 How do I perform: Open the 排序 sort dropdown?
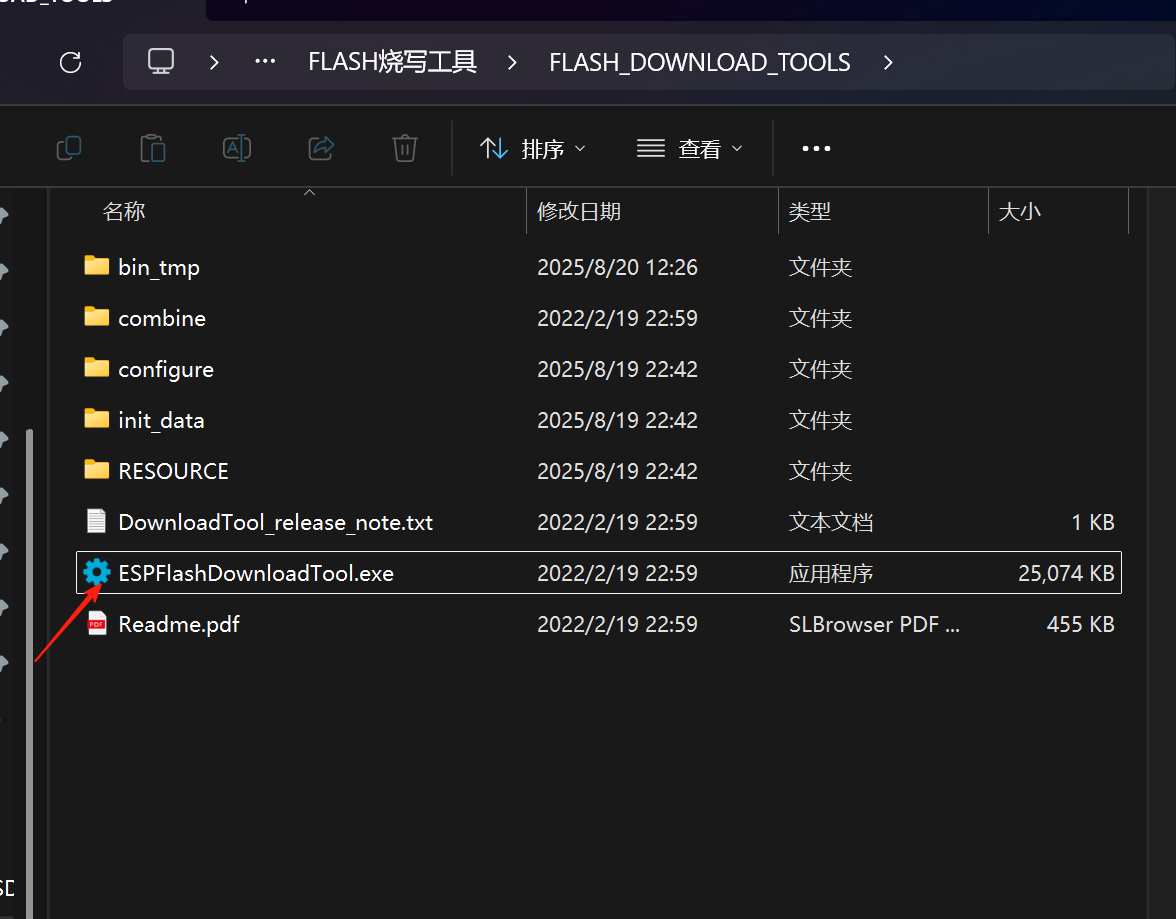[533, 149]
